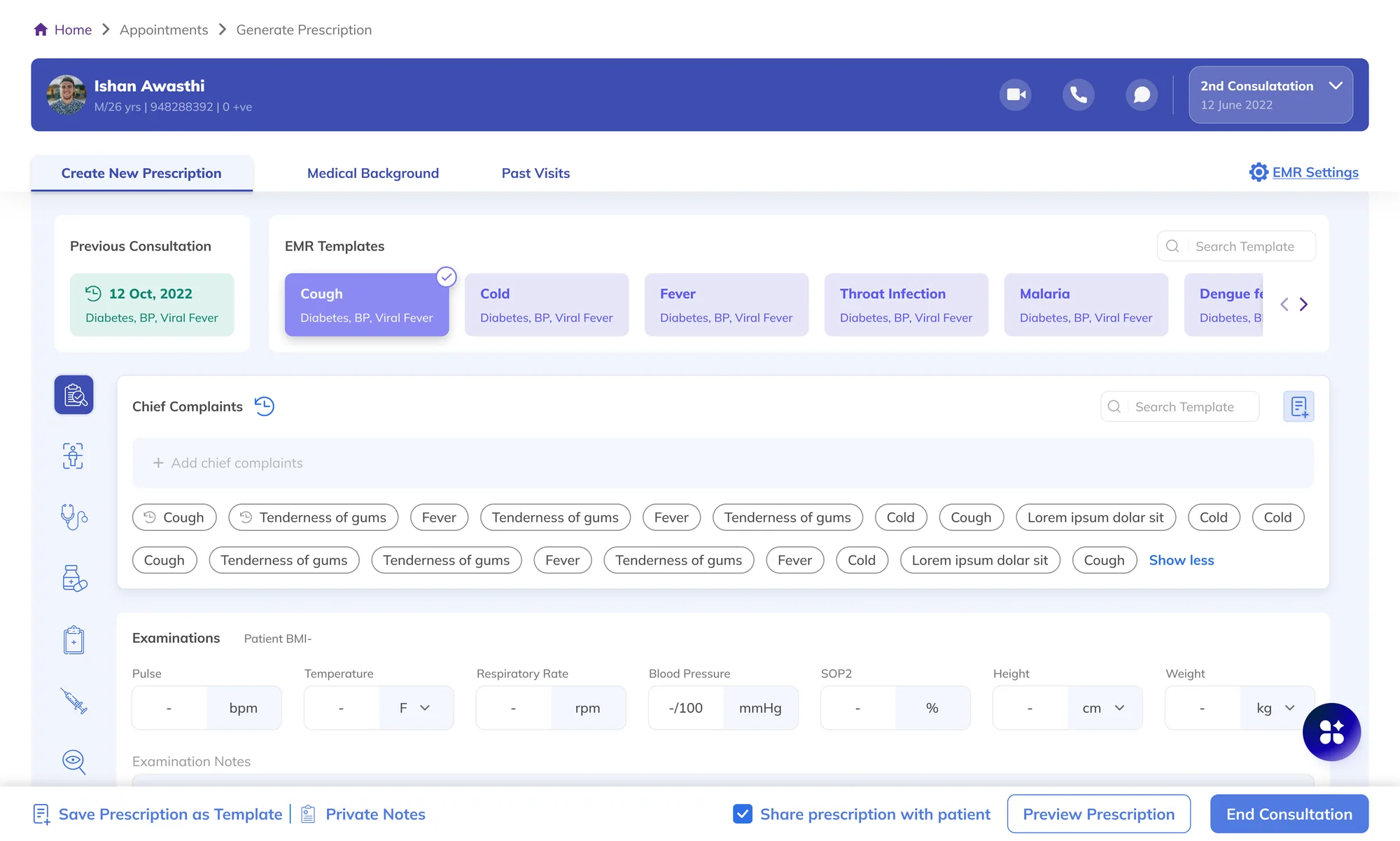Select partially visible Dengue template card
This screenshot has height=841, width=1400.
(1224, 305)
